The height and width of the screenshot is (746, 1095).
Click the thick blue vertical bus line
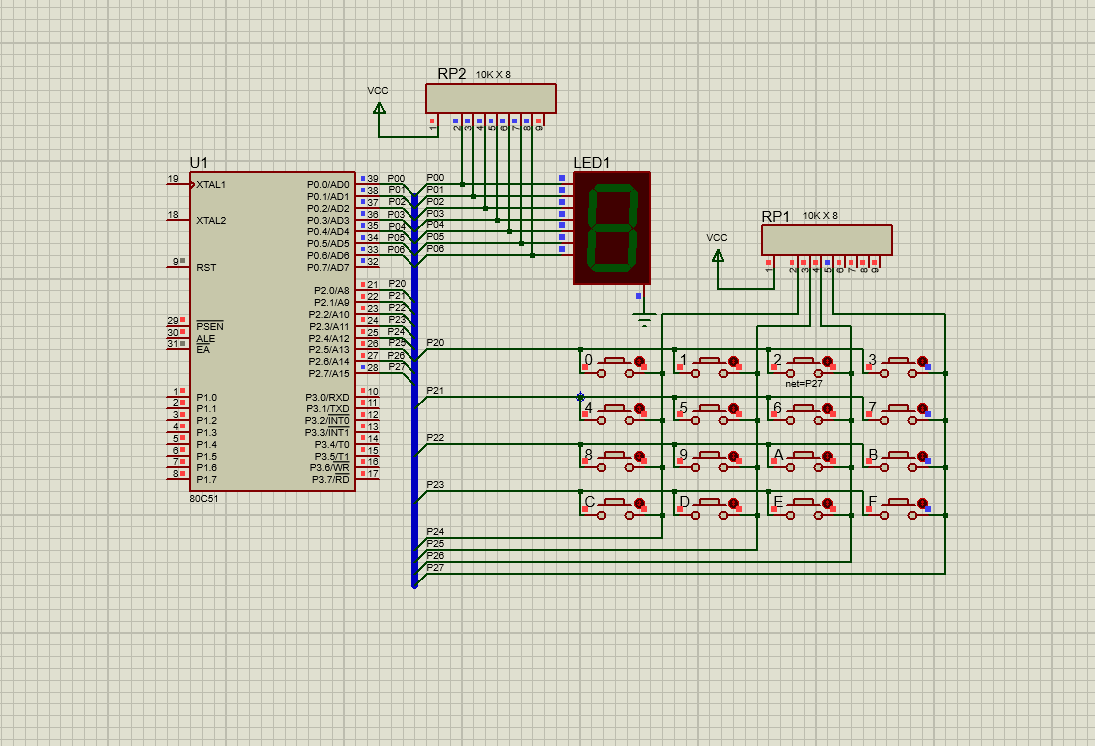(414, 390)
